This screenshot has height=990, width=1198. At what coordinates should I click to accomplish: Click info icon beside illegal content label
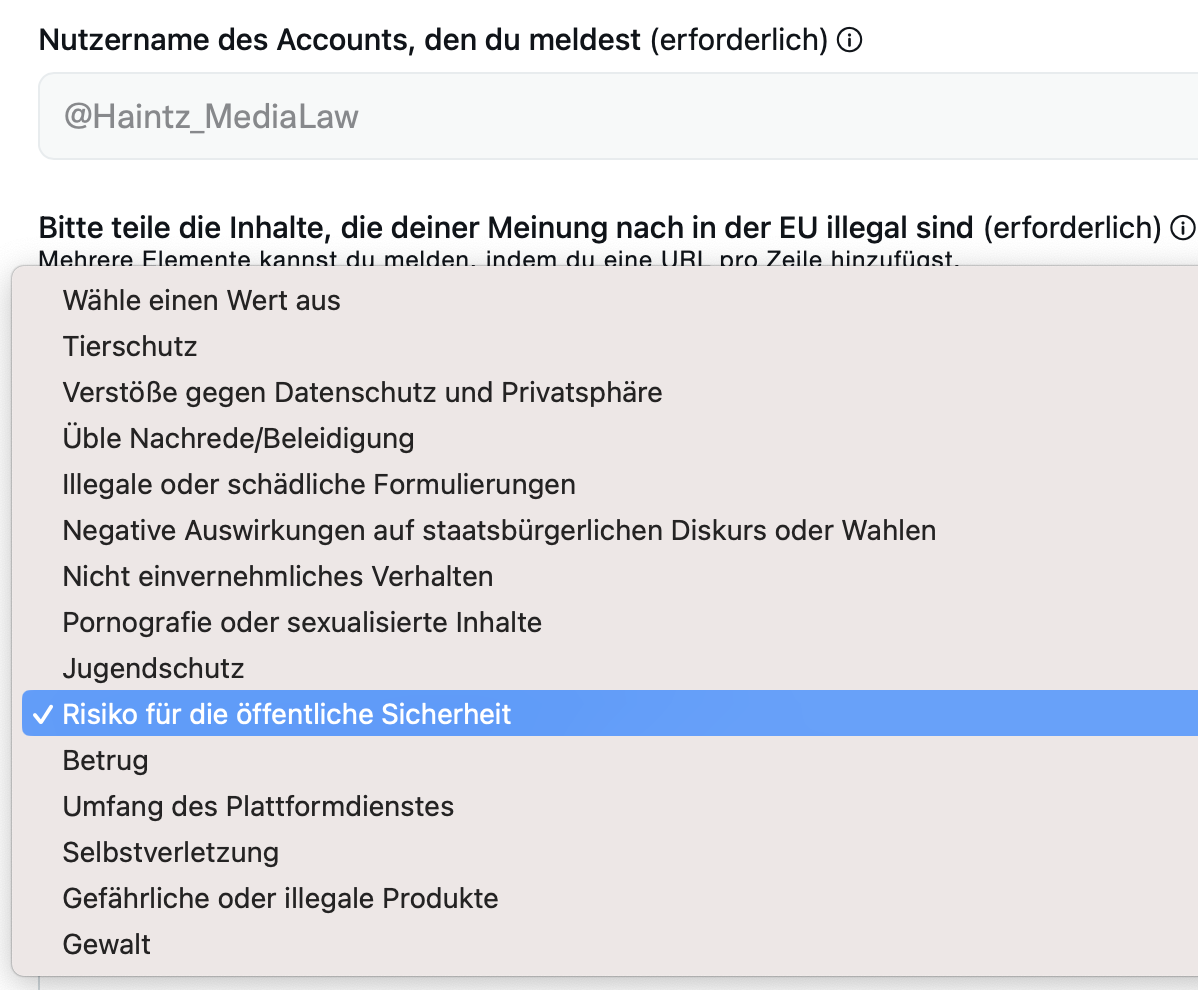1183,227
